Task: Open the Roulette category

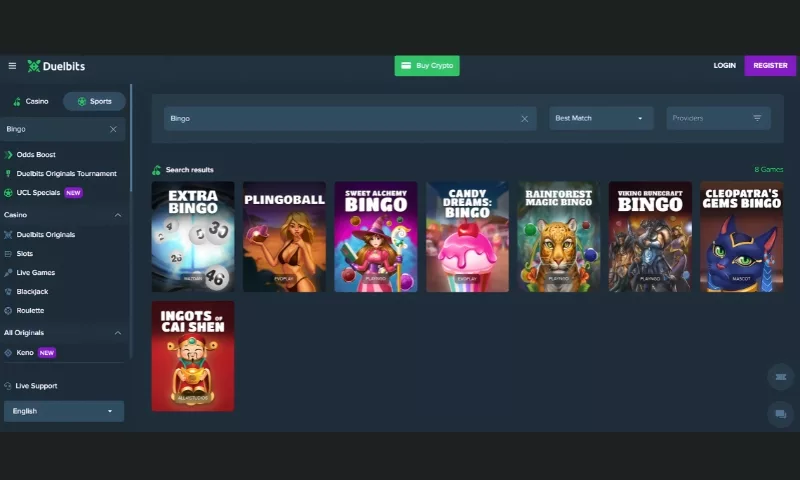Action: point(30,311)
